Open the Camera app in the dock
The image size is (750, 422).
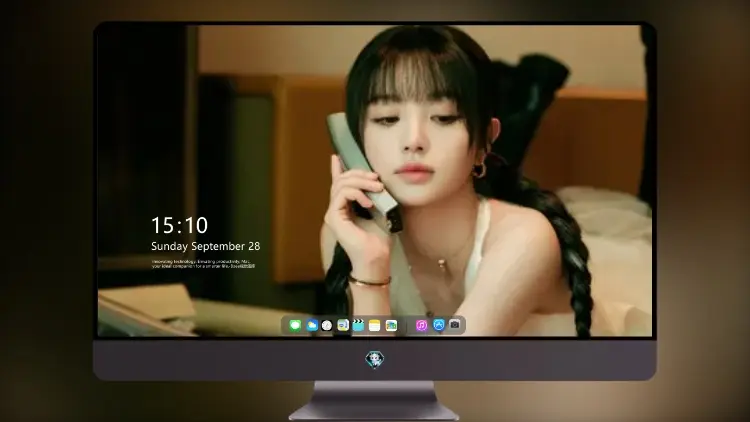(x=455, y=325)
